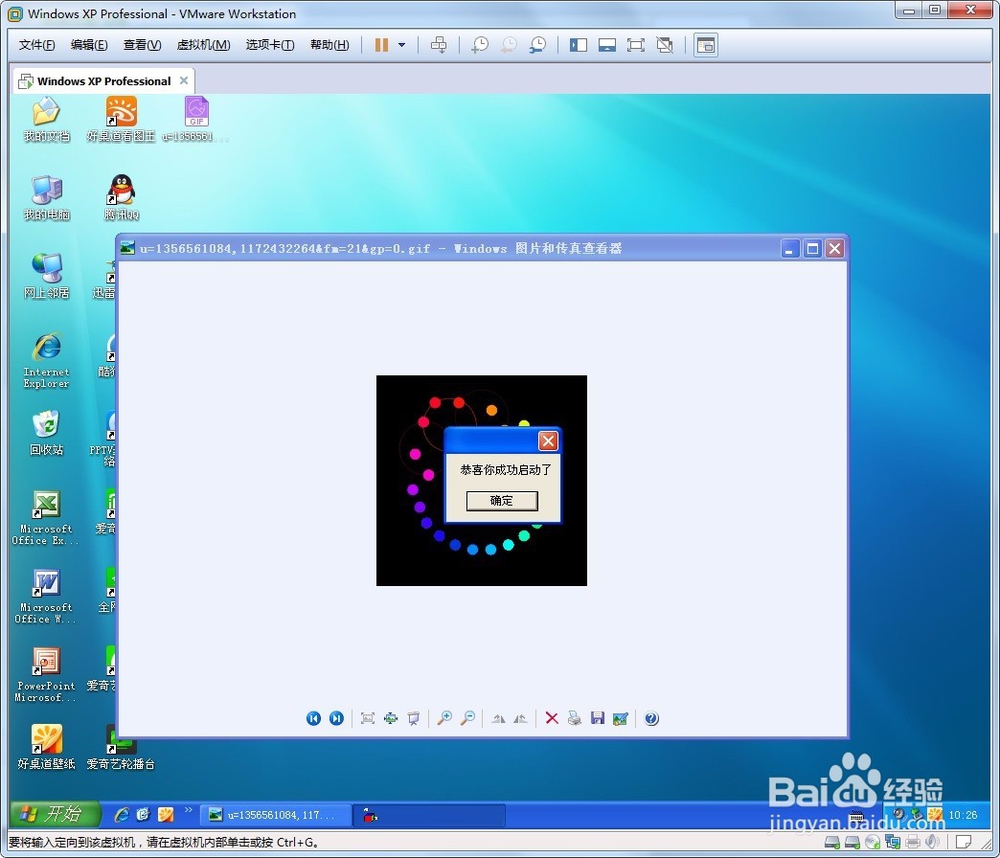Delete image with red X icon
The image size is (1000, 858).
552,718
